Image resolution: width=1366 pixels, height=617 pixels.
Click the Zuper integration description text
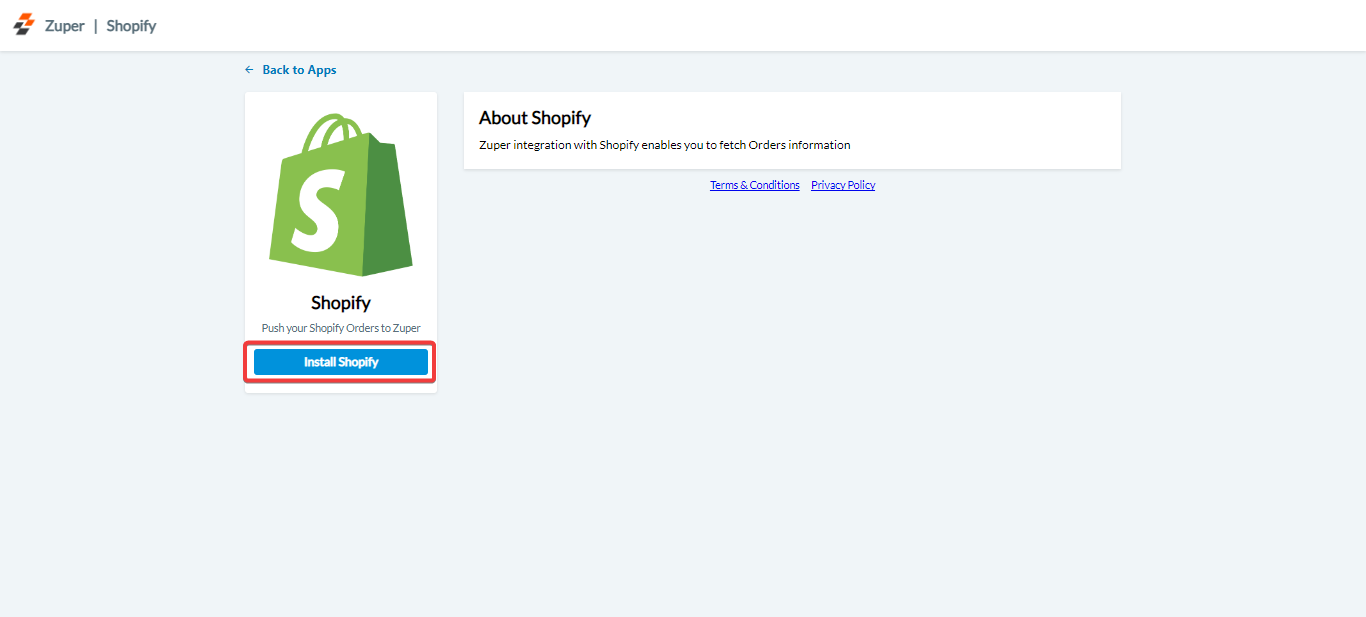665,145
